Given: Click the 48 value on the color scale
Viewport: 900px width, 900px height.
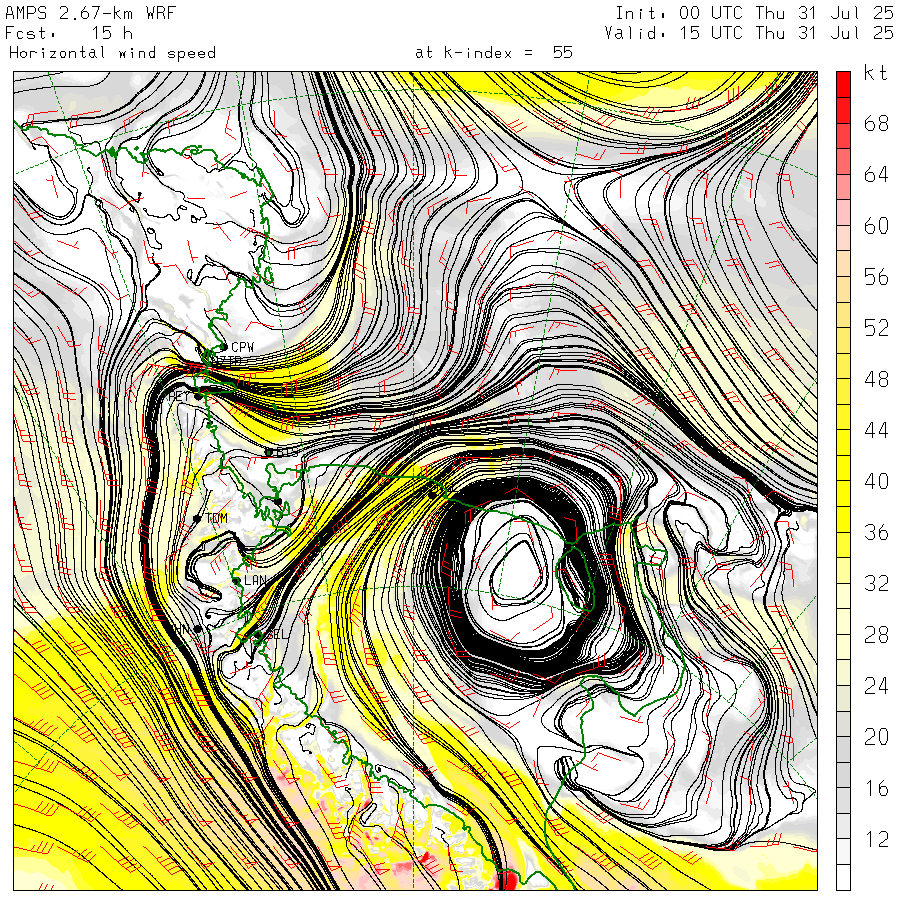Looking at the screenshot, I should pyautogui.click(x=876, y=379).
